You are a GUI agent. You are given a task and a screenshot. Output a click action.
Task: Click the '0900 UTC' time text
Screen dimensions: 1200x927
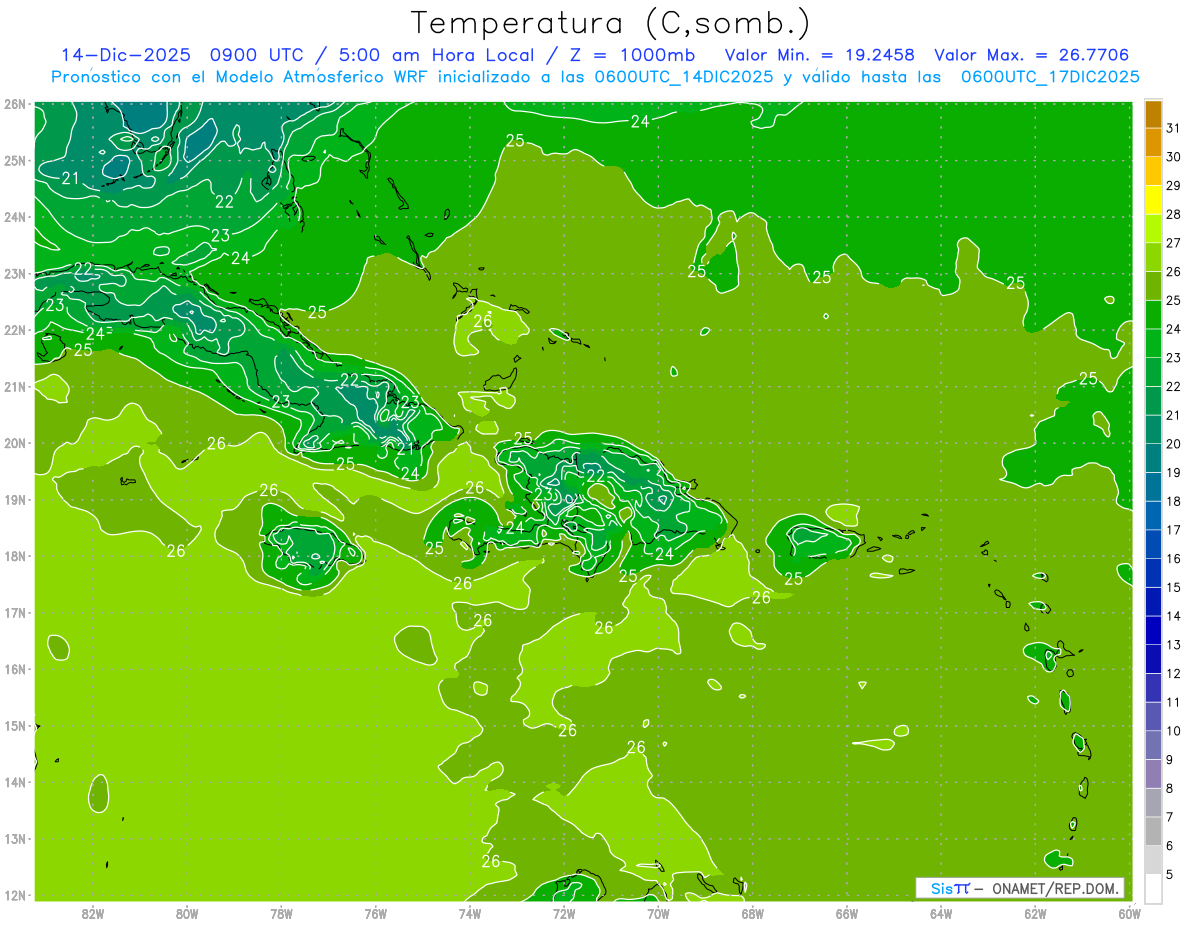255,55
